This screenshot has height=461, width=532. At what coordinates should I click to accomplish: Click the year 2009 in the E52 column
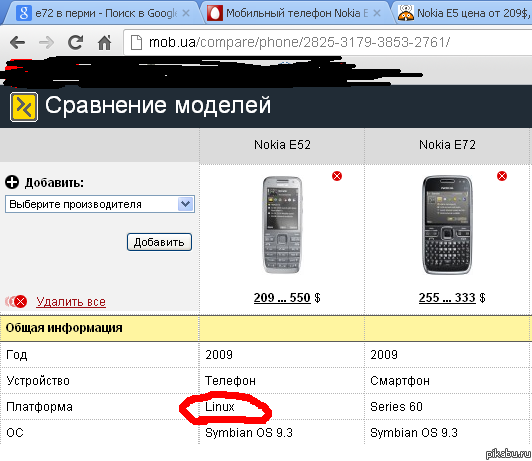tap(219, 355)
